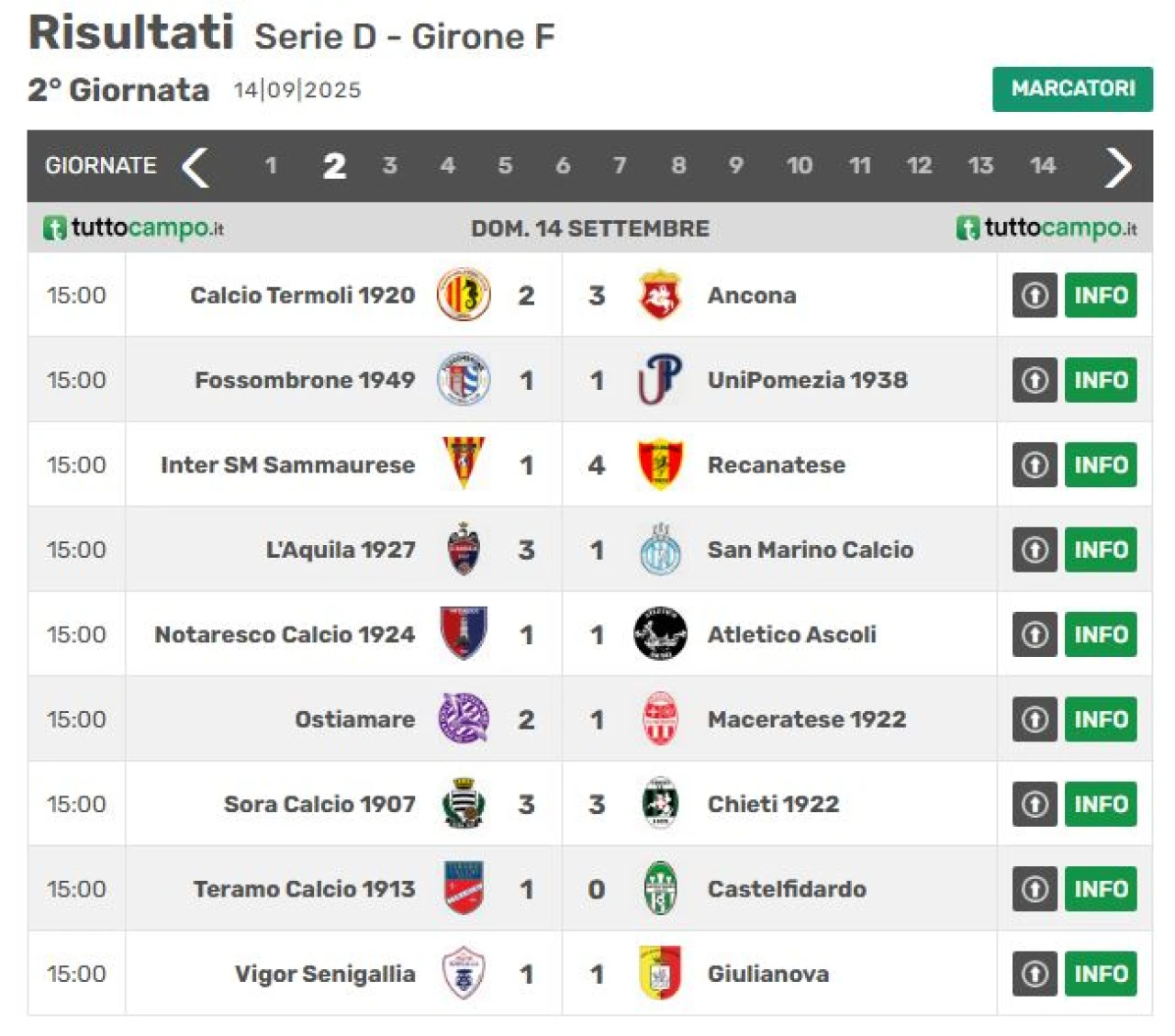Click the Ostiamare purple crest
This screenshot has height=1036, width=1175.
point(464,719)
